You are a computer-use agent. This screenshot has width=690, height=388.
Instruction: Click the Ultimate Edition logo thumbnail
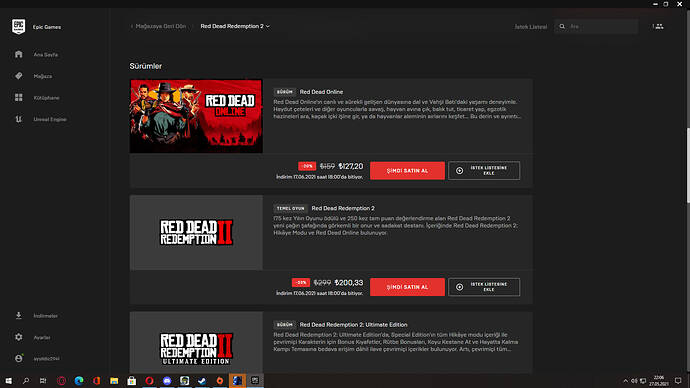(196, 343)
